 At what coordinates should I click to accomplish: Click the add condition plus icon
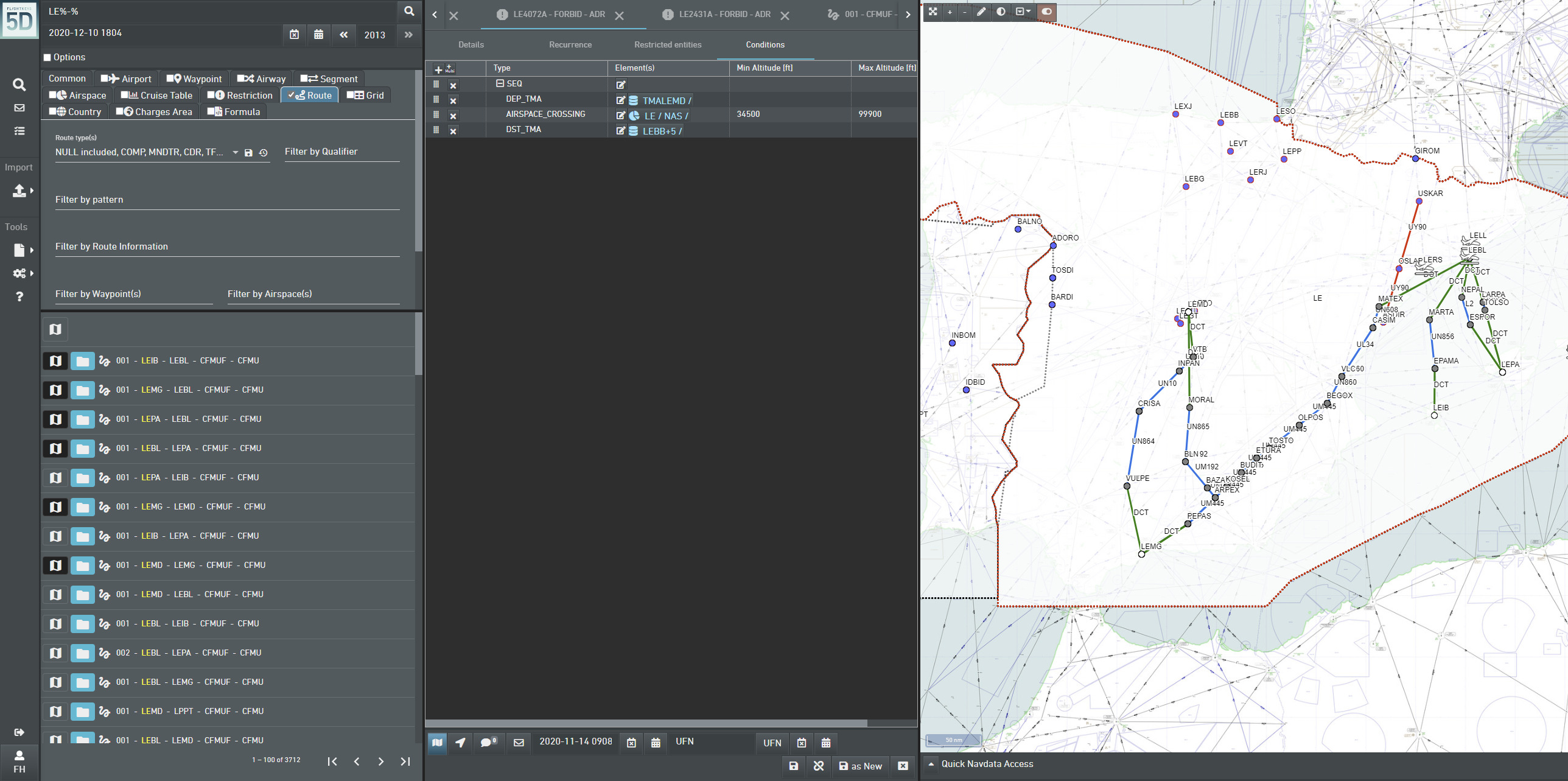[438, 69]
